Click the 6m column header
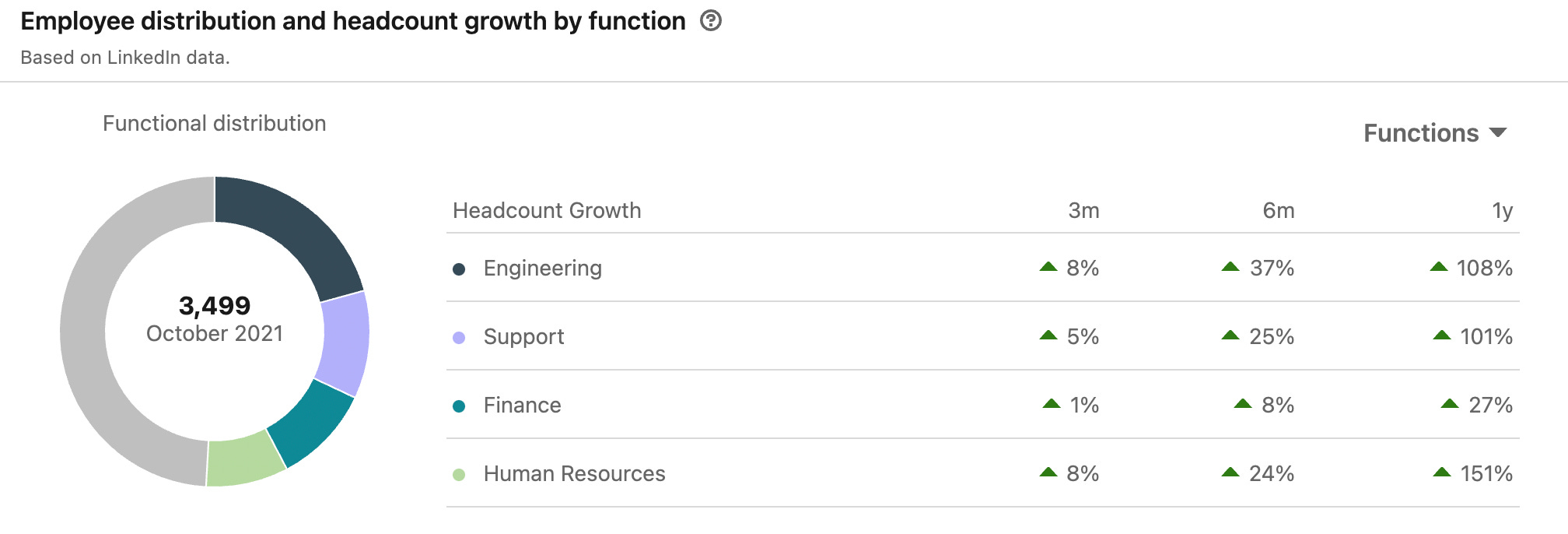Image resolution: width=1568 pixels, height=534 pixels. tap(1278, 211)
